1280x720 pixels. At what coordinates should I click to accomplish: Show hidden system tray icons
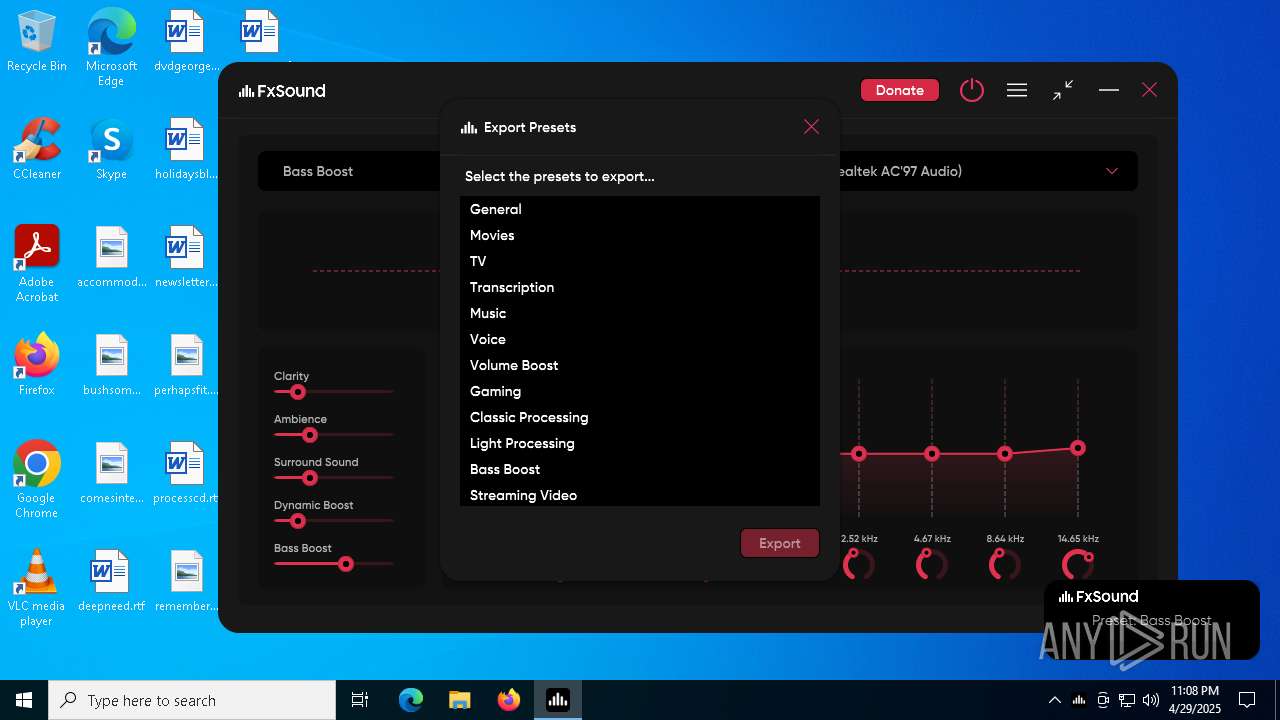click(1054, 700)
